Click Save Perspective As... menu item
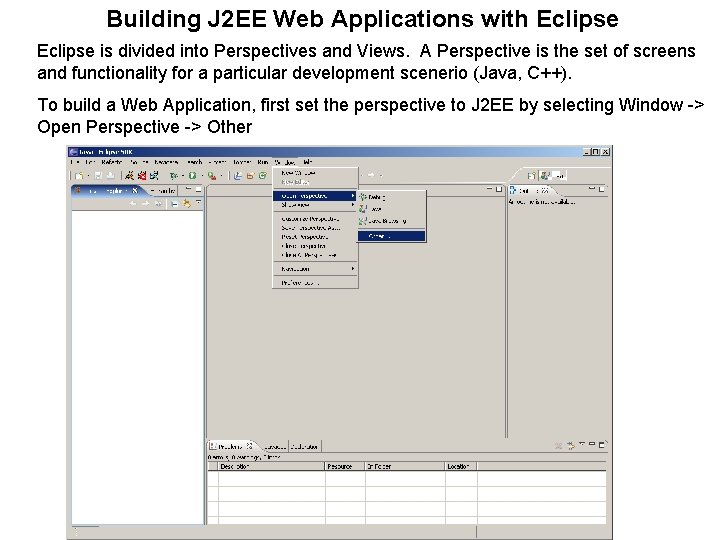Viewport: 720px width, 540px height. pyautogui.click(x=315, y=228)
